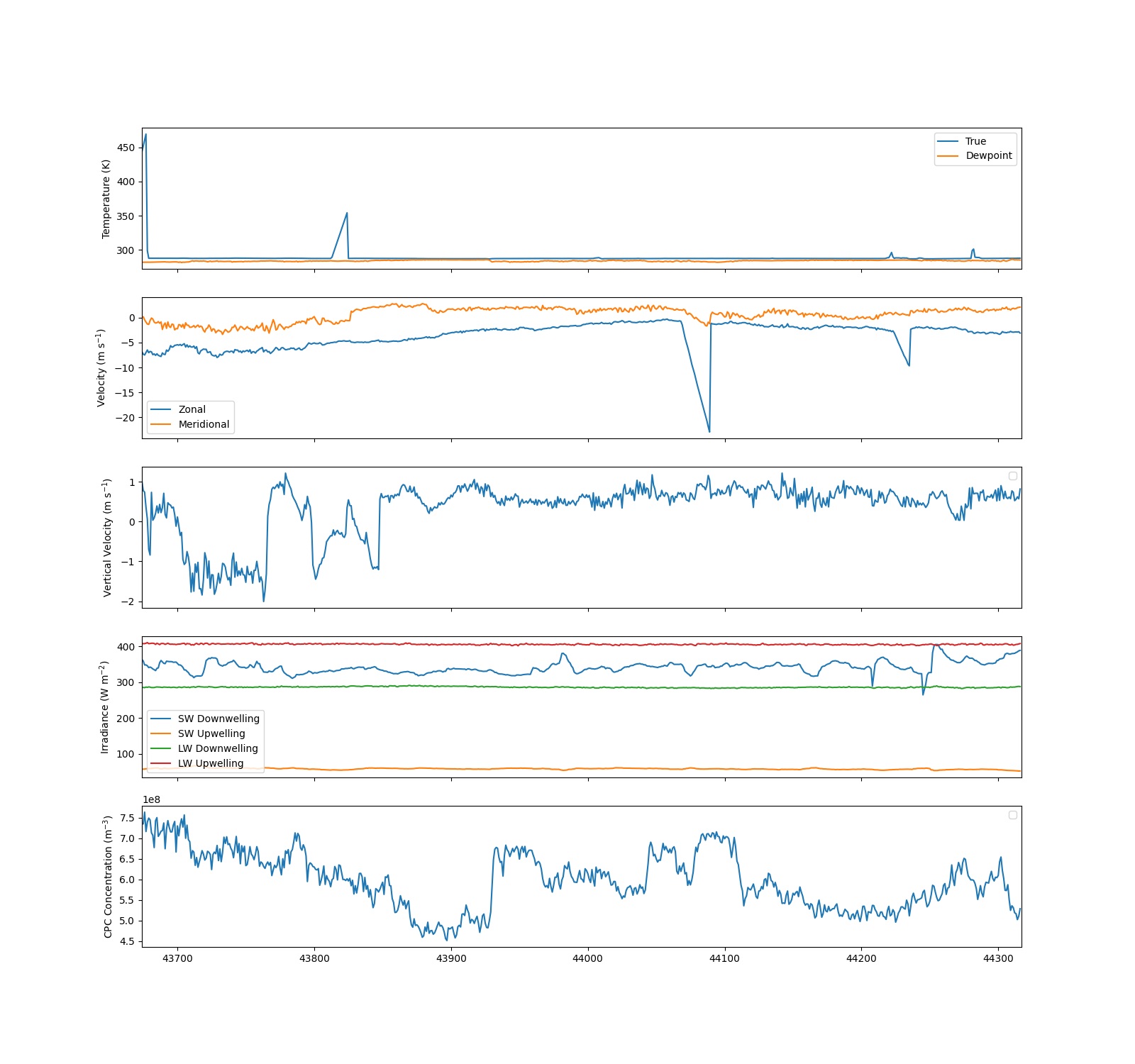
Task: Click the 4.5 tick on CPC axis
Action: [x=127, y=941]
